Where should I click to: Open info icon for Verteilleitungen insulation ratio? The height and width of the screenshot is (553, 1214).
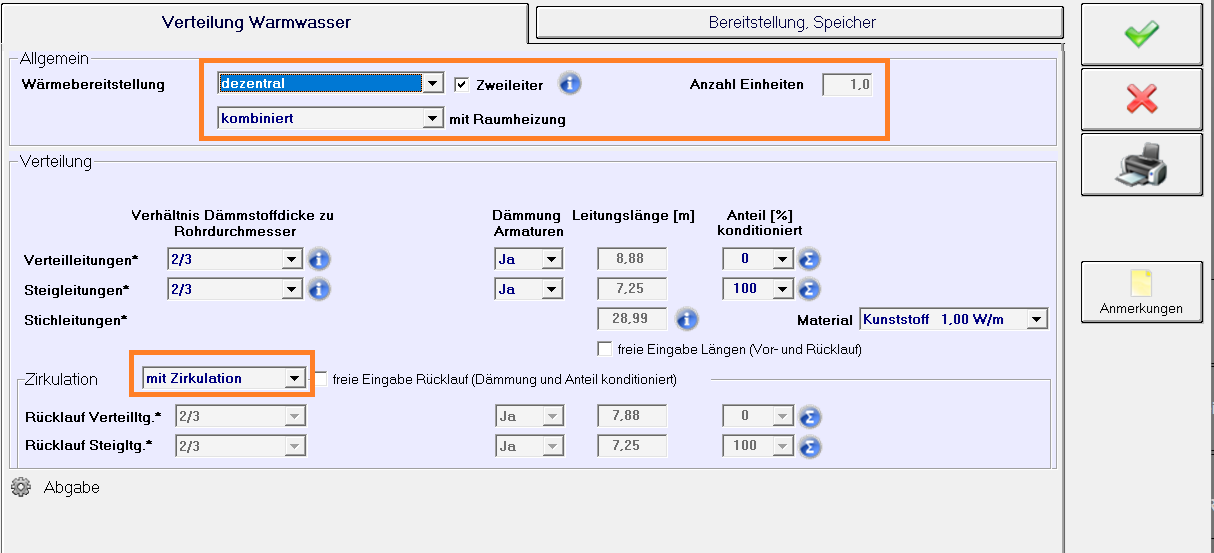point(319,260)
